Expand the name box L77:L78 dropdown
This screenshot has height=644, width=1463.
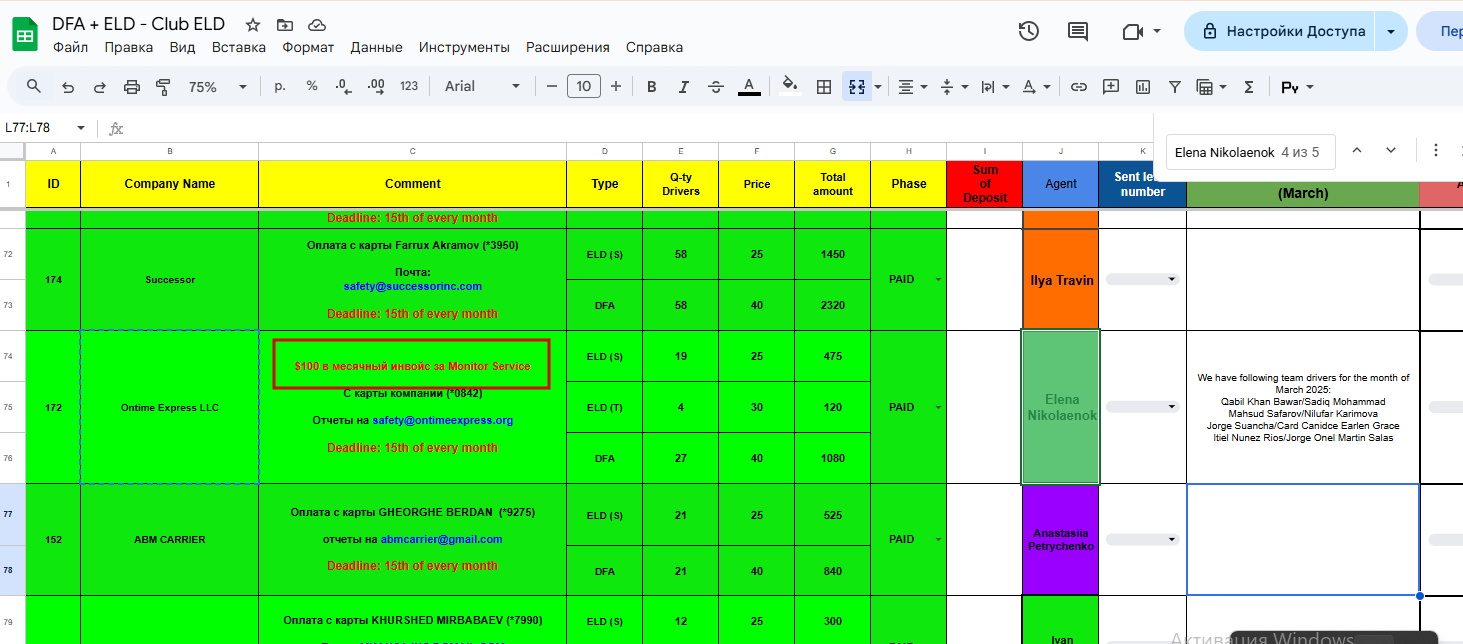point(81,128)
